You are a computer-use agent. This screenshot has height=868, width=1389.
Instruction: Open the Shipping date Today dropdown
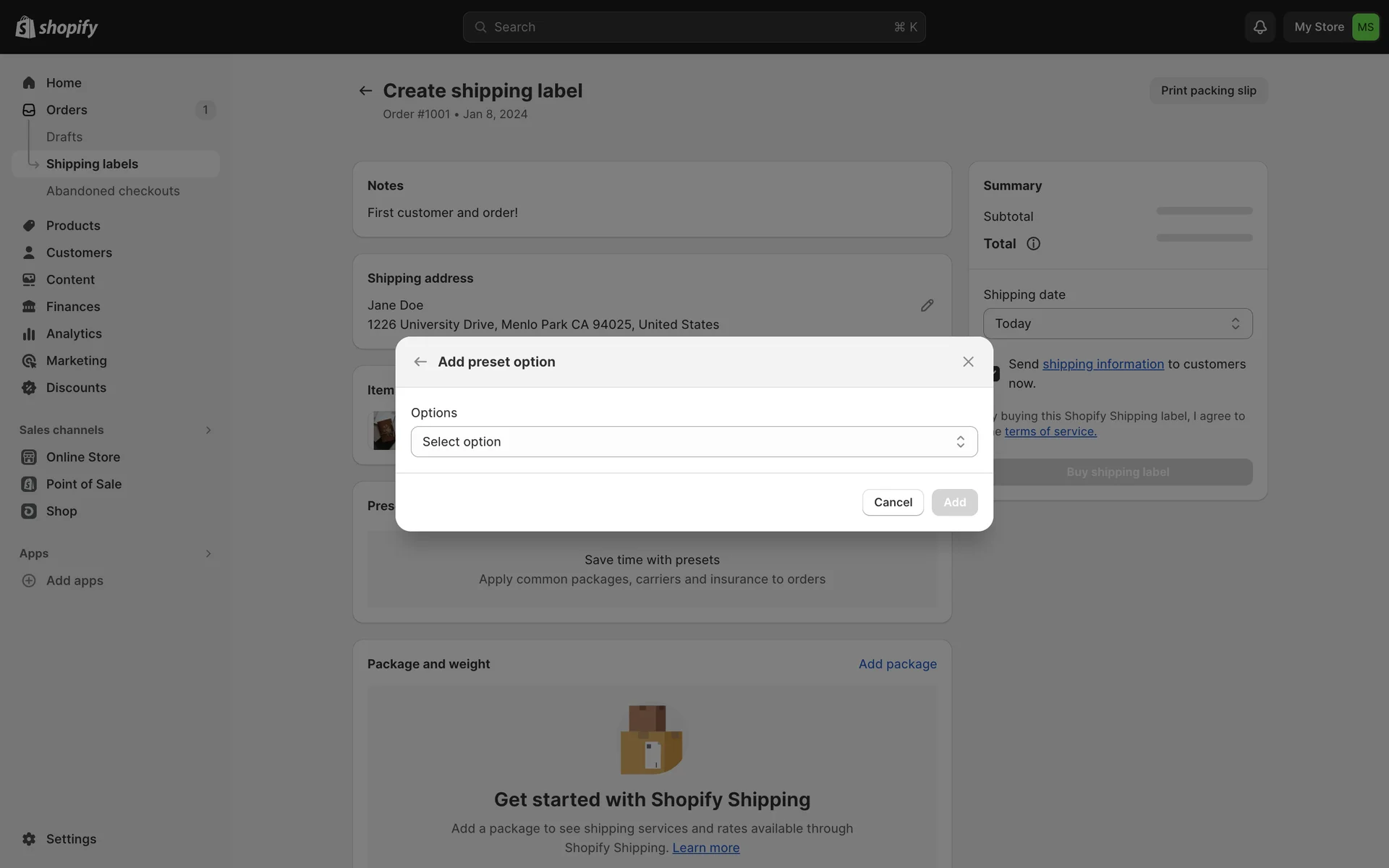[x=1117, y=323]
